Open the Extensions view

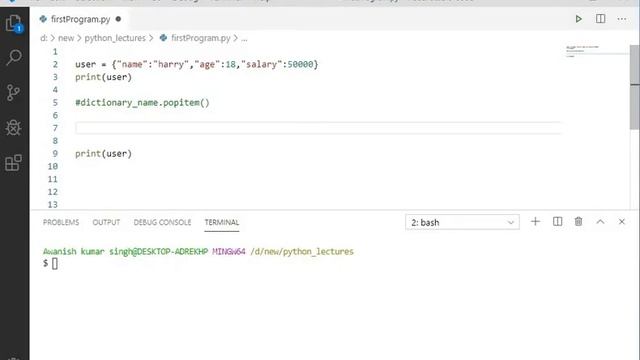pos(13,163)
